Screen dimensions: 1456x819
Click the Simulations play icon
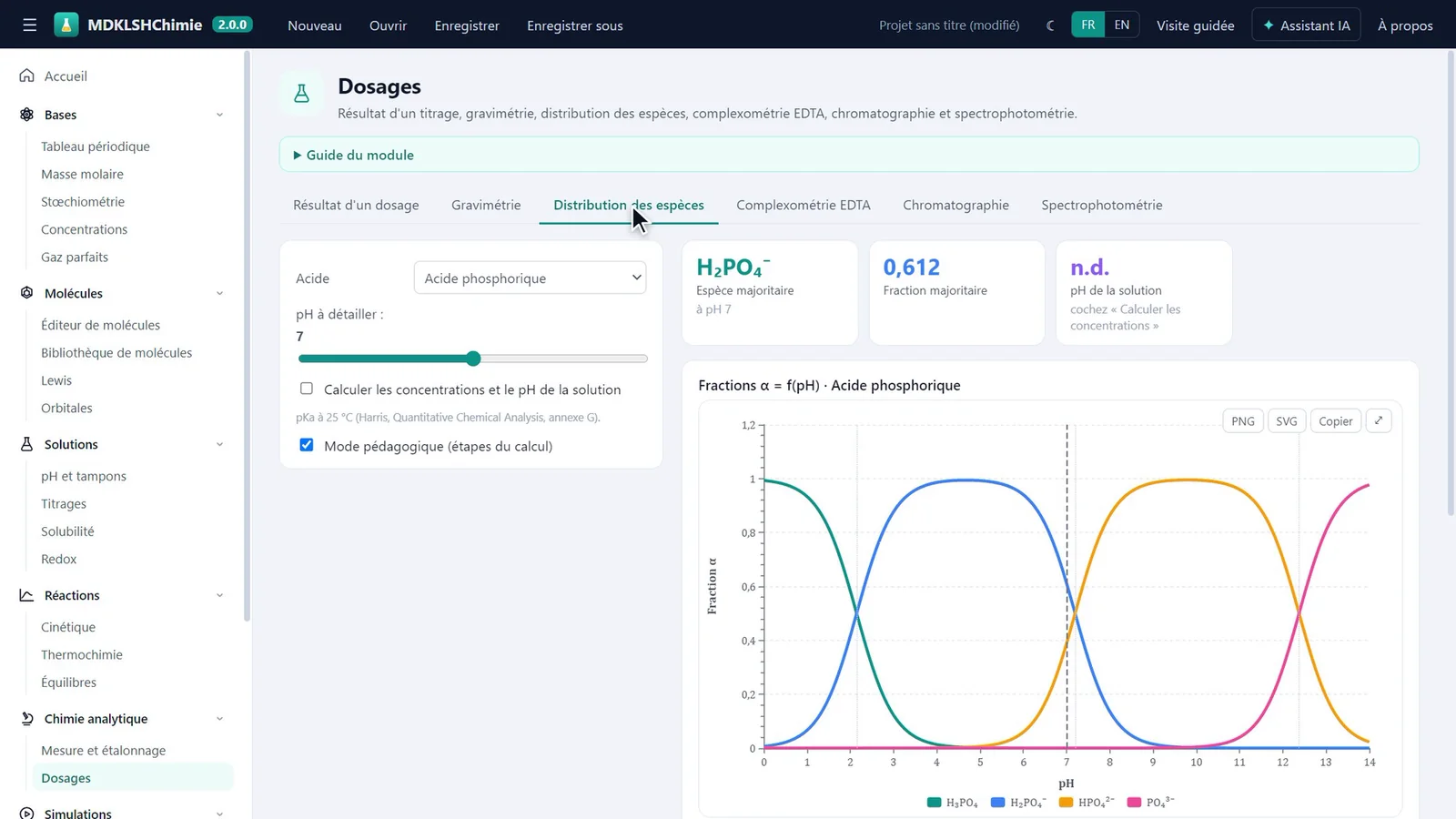[27, 814]
